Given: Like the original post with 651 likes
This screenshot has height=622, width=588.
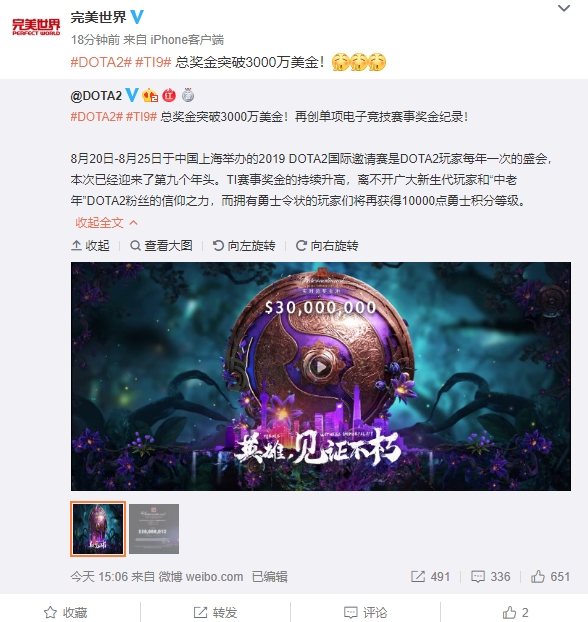Looking at the screenshot, I should tap(550, 576).
